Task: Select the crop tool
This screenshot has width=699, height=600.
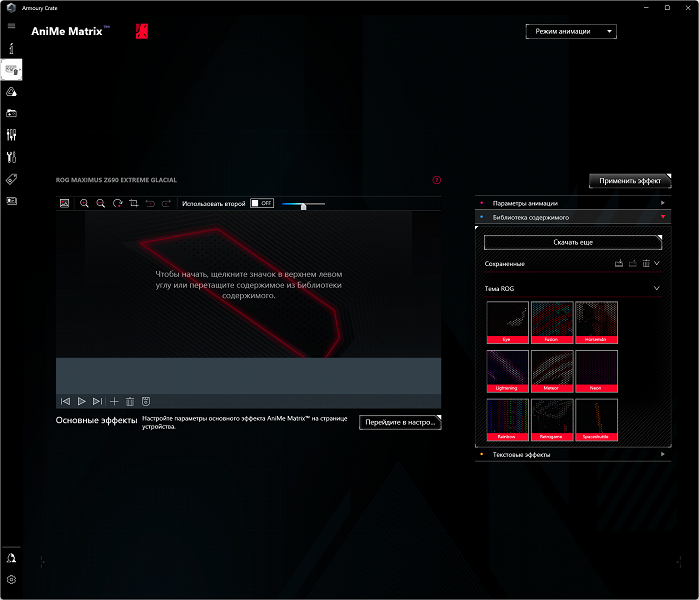Action: (x=134, y=203)
